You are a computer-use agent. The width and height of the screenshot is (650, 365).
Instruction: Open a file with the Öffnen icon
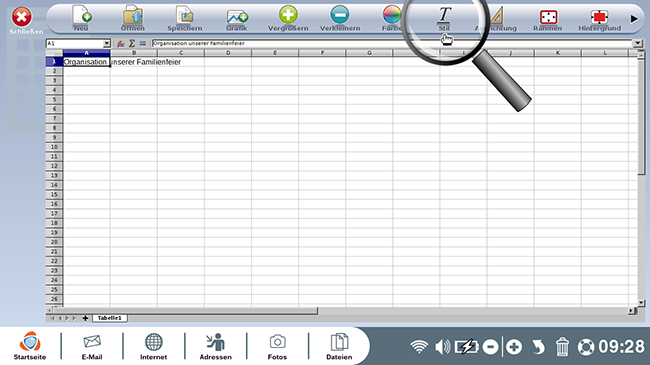(x=133, y=17)
